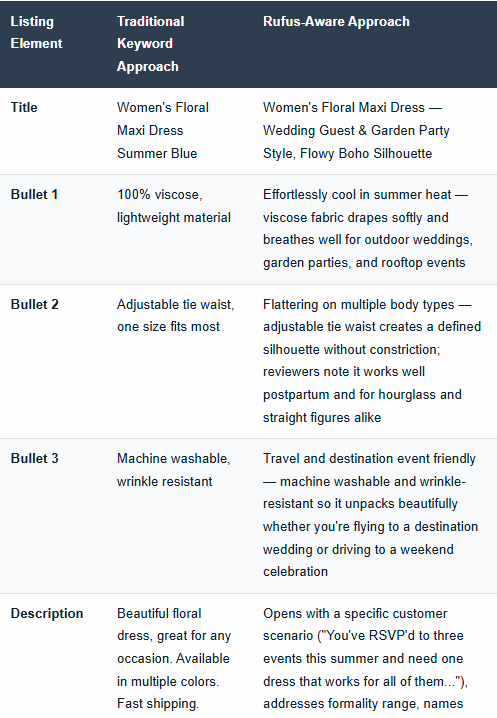Click the 'Rufus-Aware Approach' column header
This screenshot has width=497, height=718.
(336, 22)
